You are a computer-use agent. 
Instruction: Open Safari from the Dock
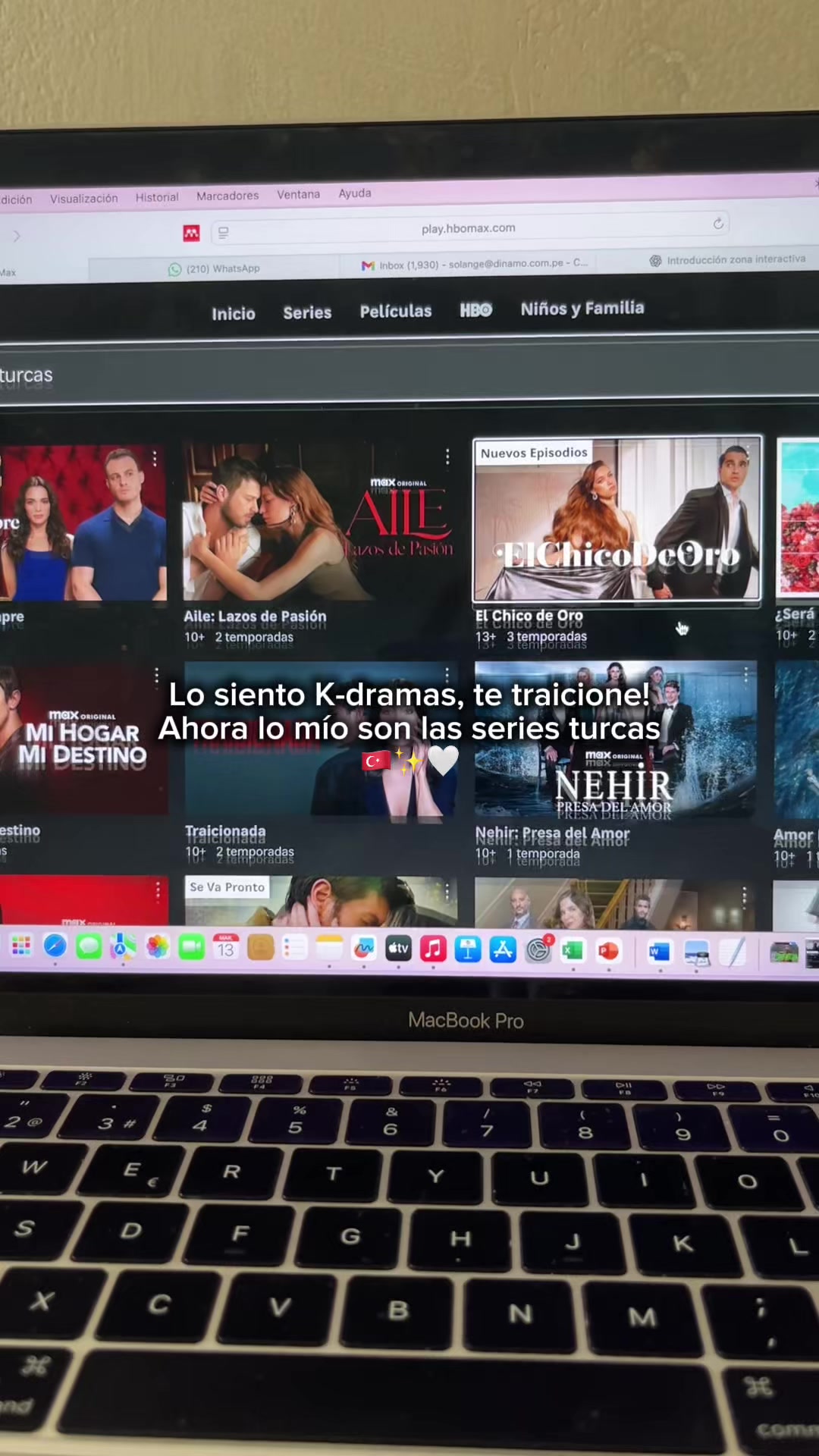pos(55,946)
